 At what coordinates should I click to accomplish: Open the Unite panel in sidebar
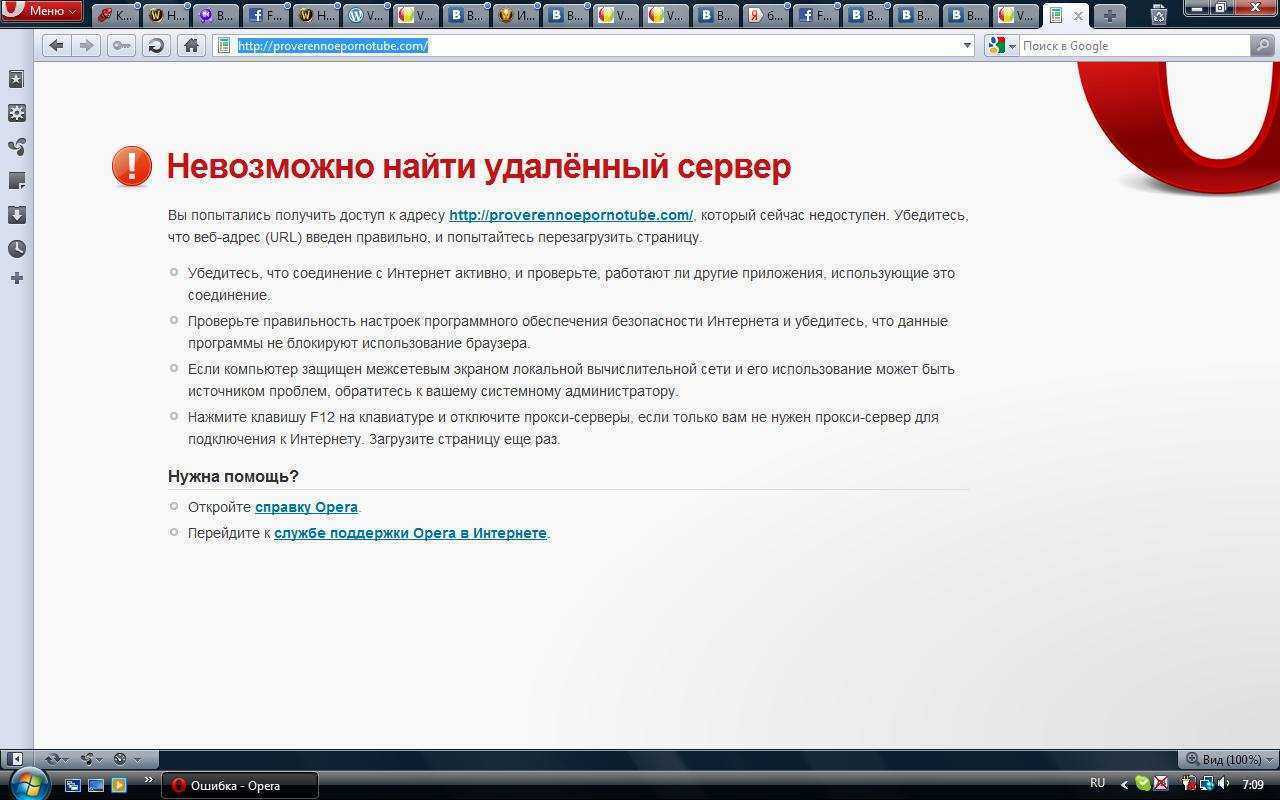tap(16, 147)
